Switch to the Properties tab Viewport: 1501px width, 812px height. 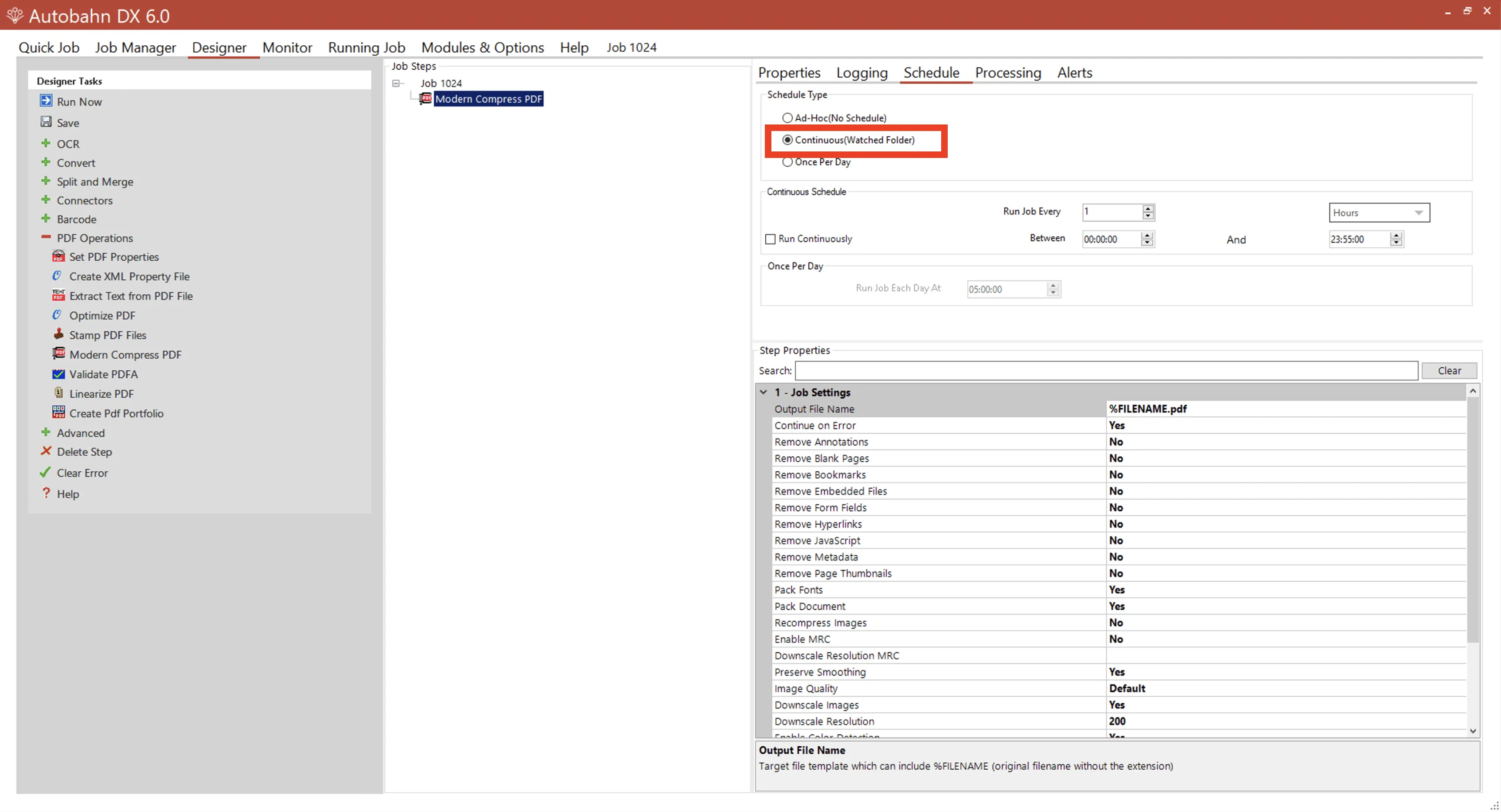(789, 72)
